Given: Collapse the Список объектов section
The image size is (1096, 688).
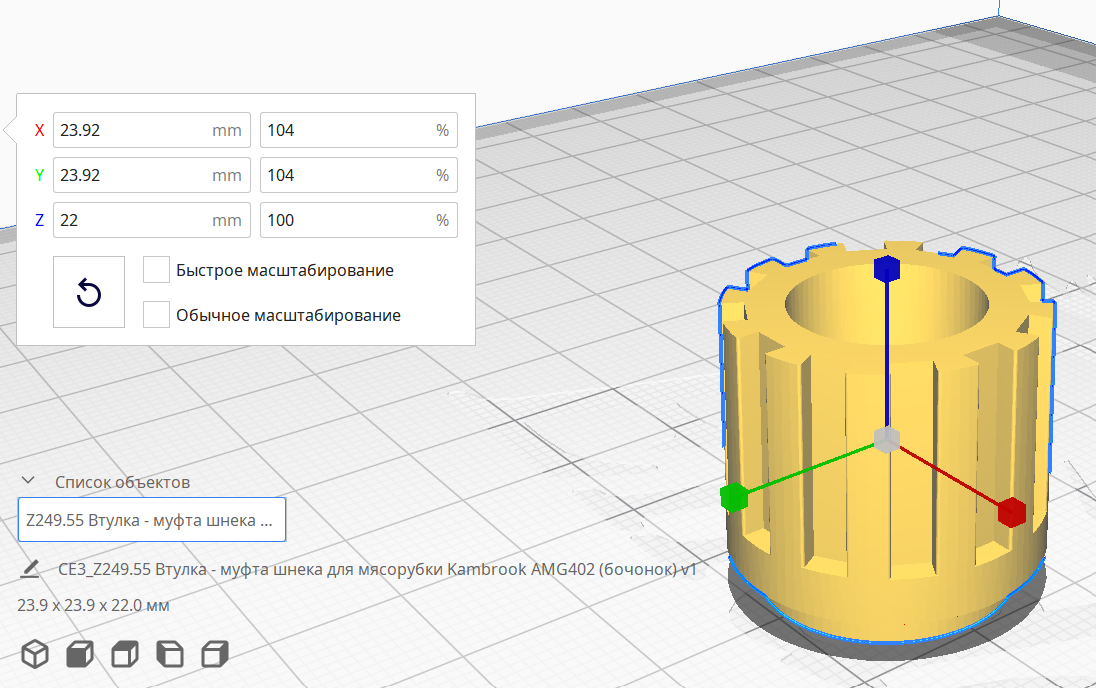Looking at the screenshot, I should [29, 482].
